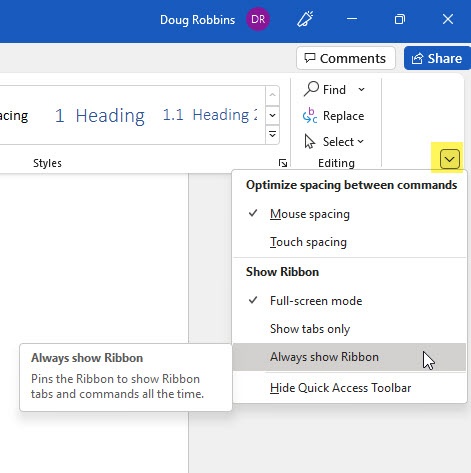Close the Word window

click(x=448, y=19)
